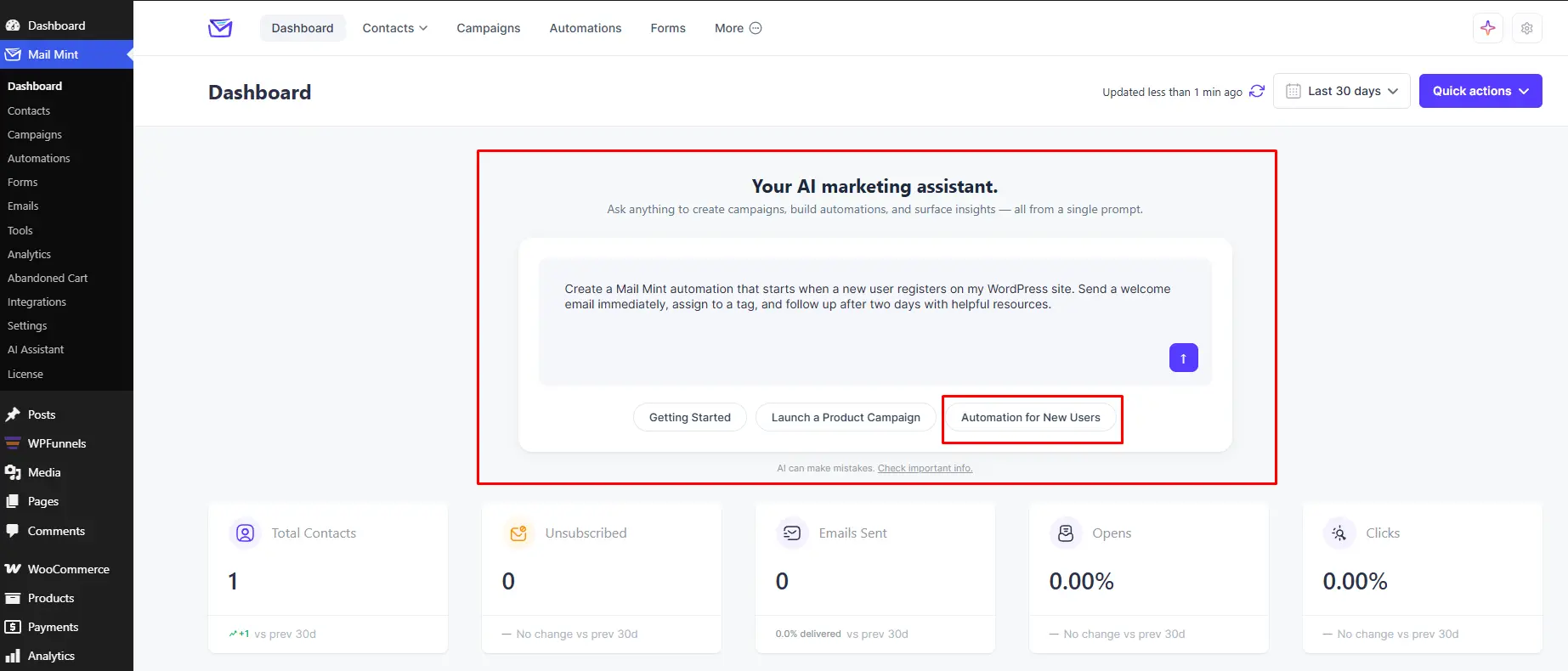Select the Automation for New Users chip
The image size is (1568, 671).
(x=1031, y=417)
